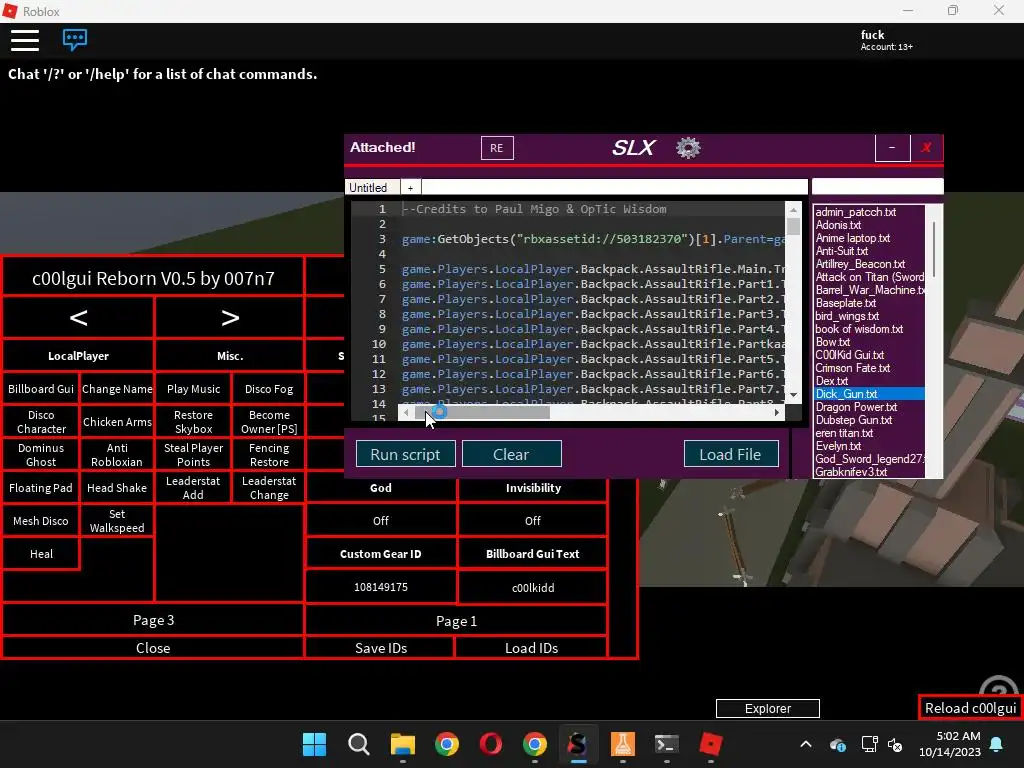
Task: Select eren titan.txt script
Action: 844,433
